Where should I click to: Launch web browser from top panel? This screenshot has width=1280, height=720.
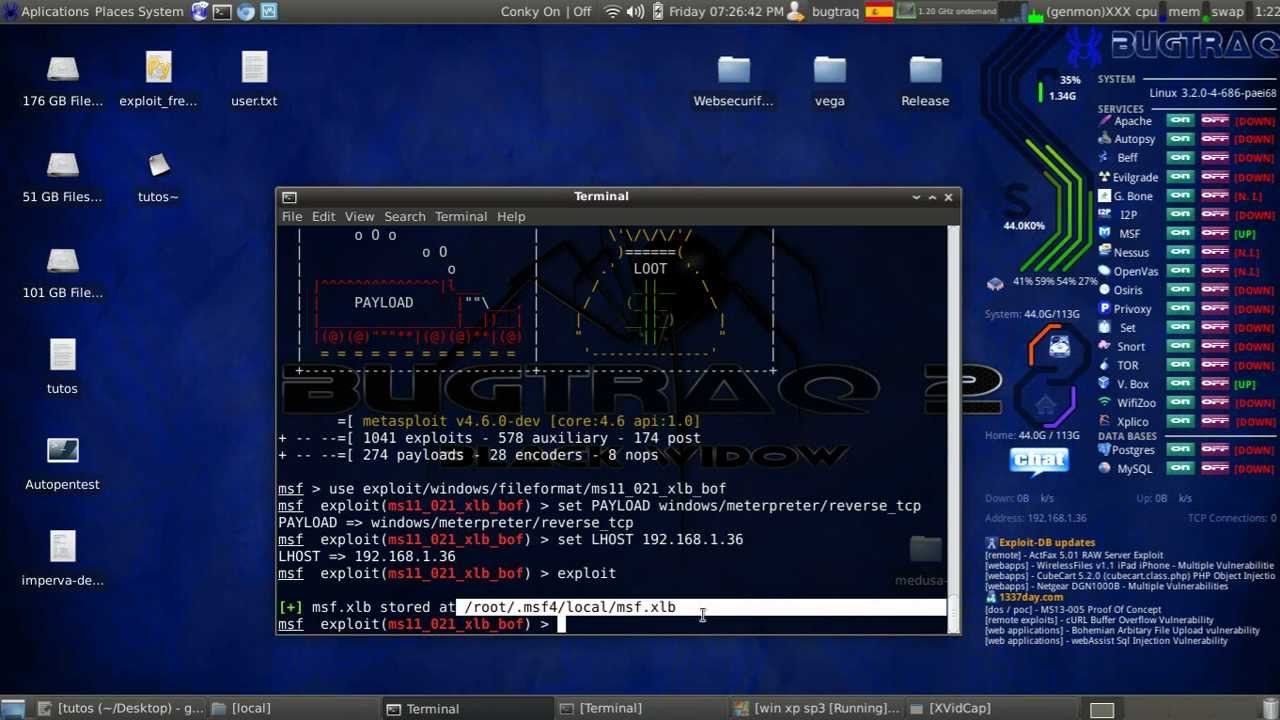246,11
